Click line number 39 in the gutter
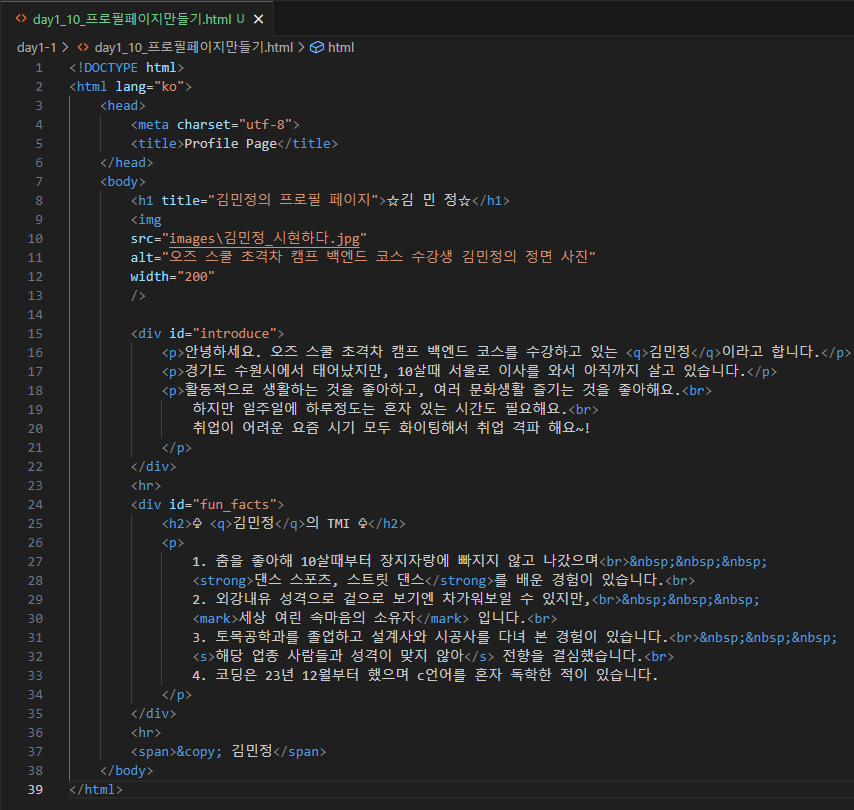The height and width of the screenshot is (810, 854). pyautogui.click(x=35, y=789)
